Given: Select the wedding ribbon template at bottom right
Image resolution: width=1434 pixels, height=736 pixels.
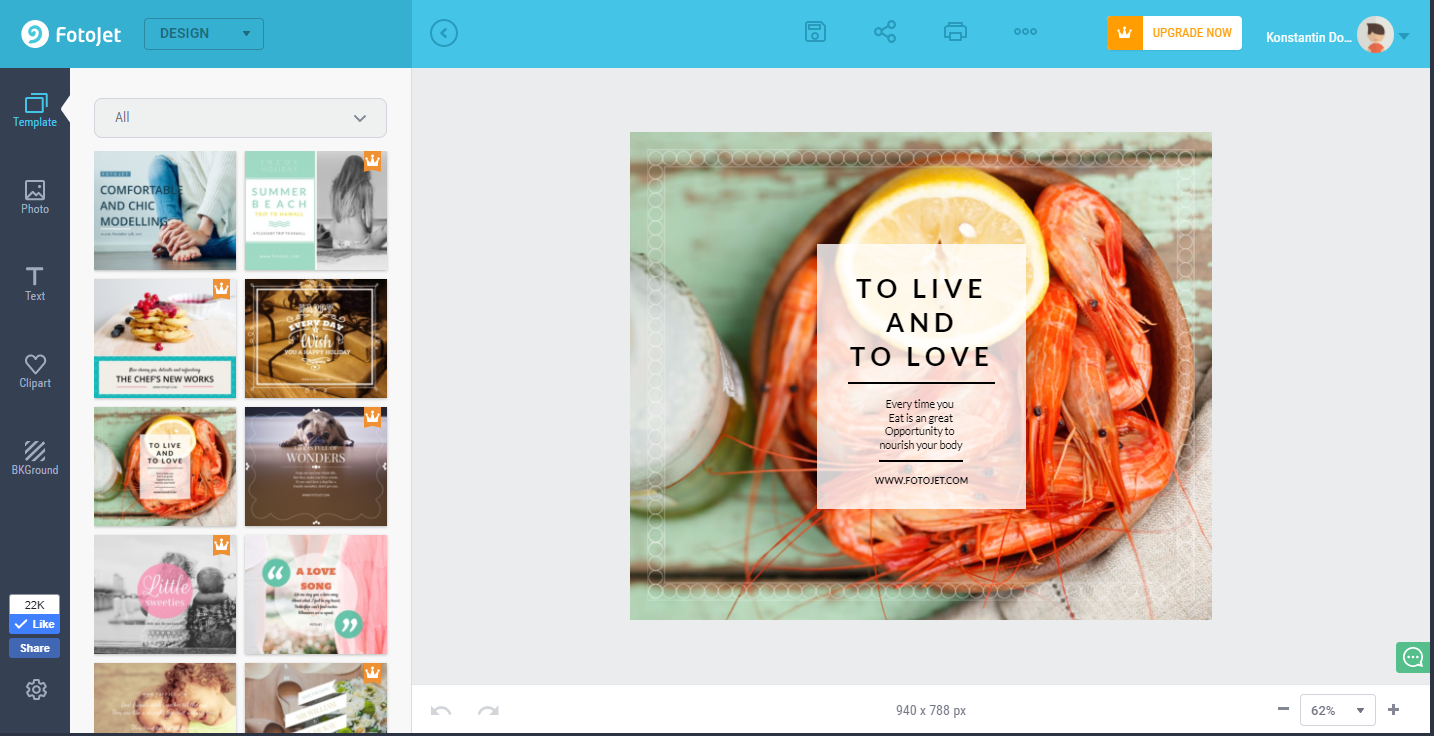Looking at the screenshot, I should [316, 698].
